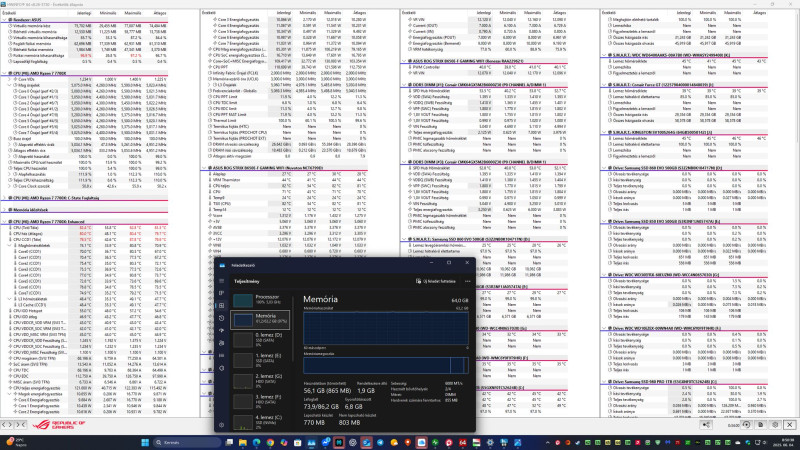This screenshot has height=450, width=800.
Task: Click Új feladat futtatása button
Action: [436, 281]
